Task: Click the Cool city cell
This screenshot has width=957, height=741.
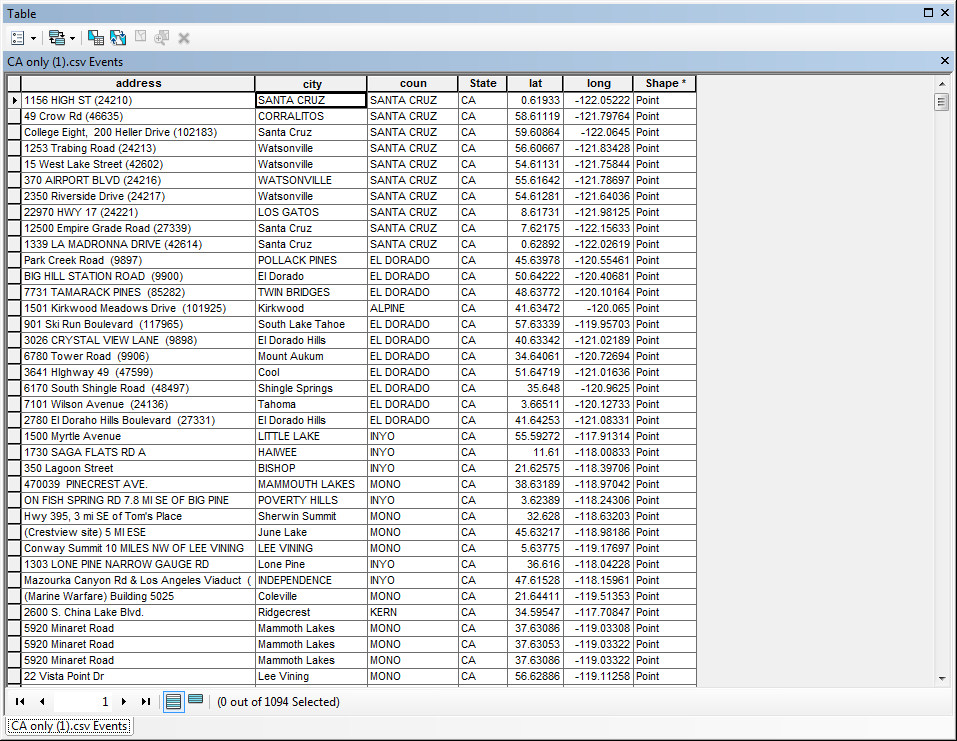Action: [x=311, y=372]
